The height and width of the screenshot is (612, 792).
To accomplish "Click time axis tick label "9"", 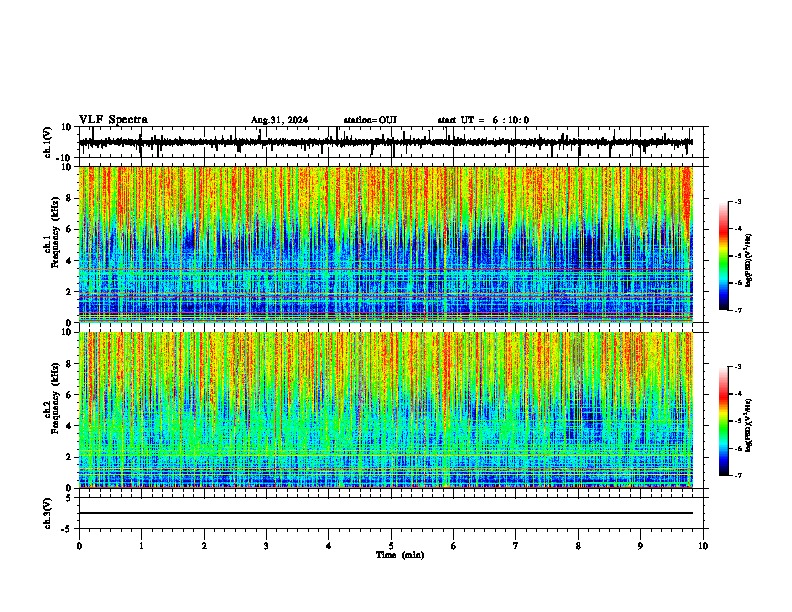I will [x=640, y=546].
